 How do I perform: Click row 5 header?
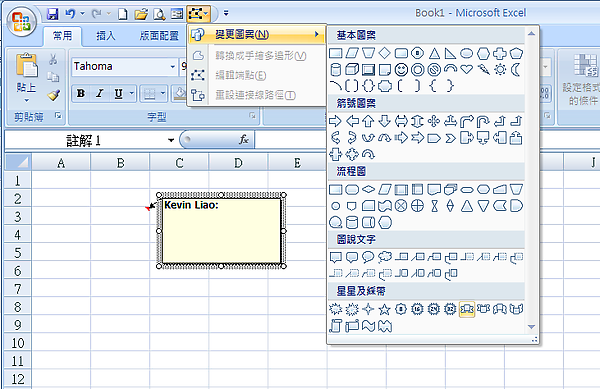18,253
